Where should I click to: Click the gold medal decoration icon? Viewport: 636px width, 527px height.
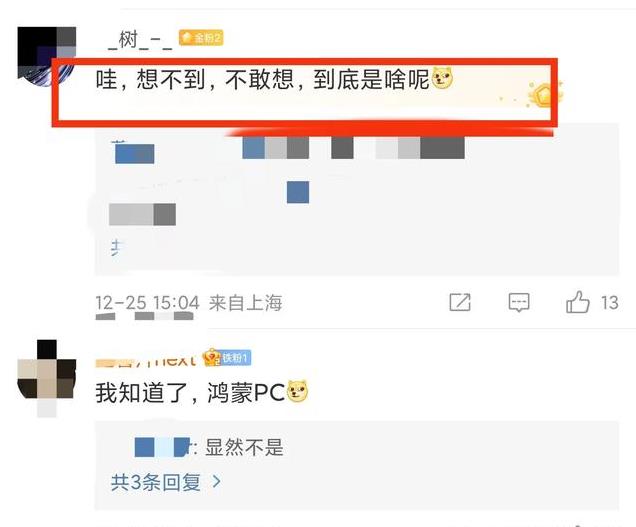pos(544,95)
